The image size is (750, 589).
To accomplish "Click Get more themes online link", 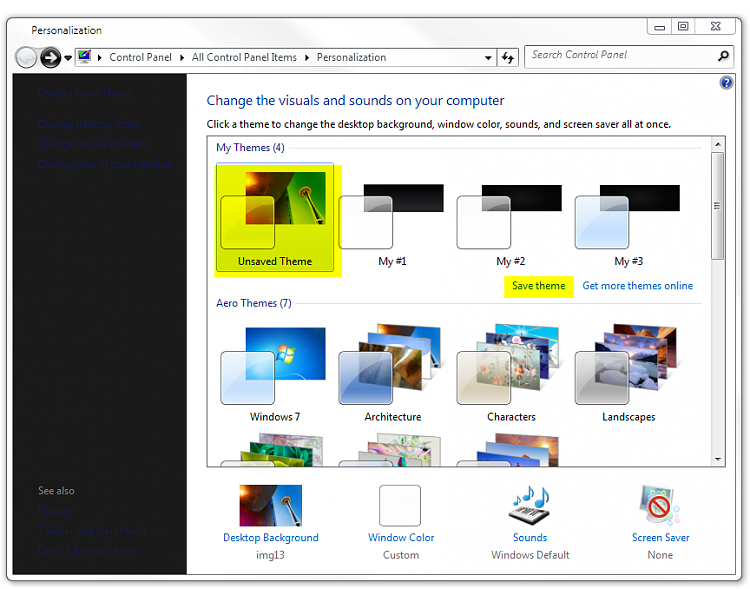I will (638, 286).
